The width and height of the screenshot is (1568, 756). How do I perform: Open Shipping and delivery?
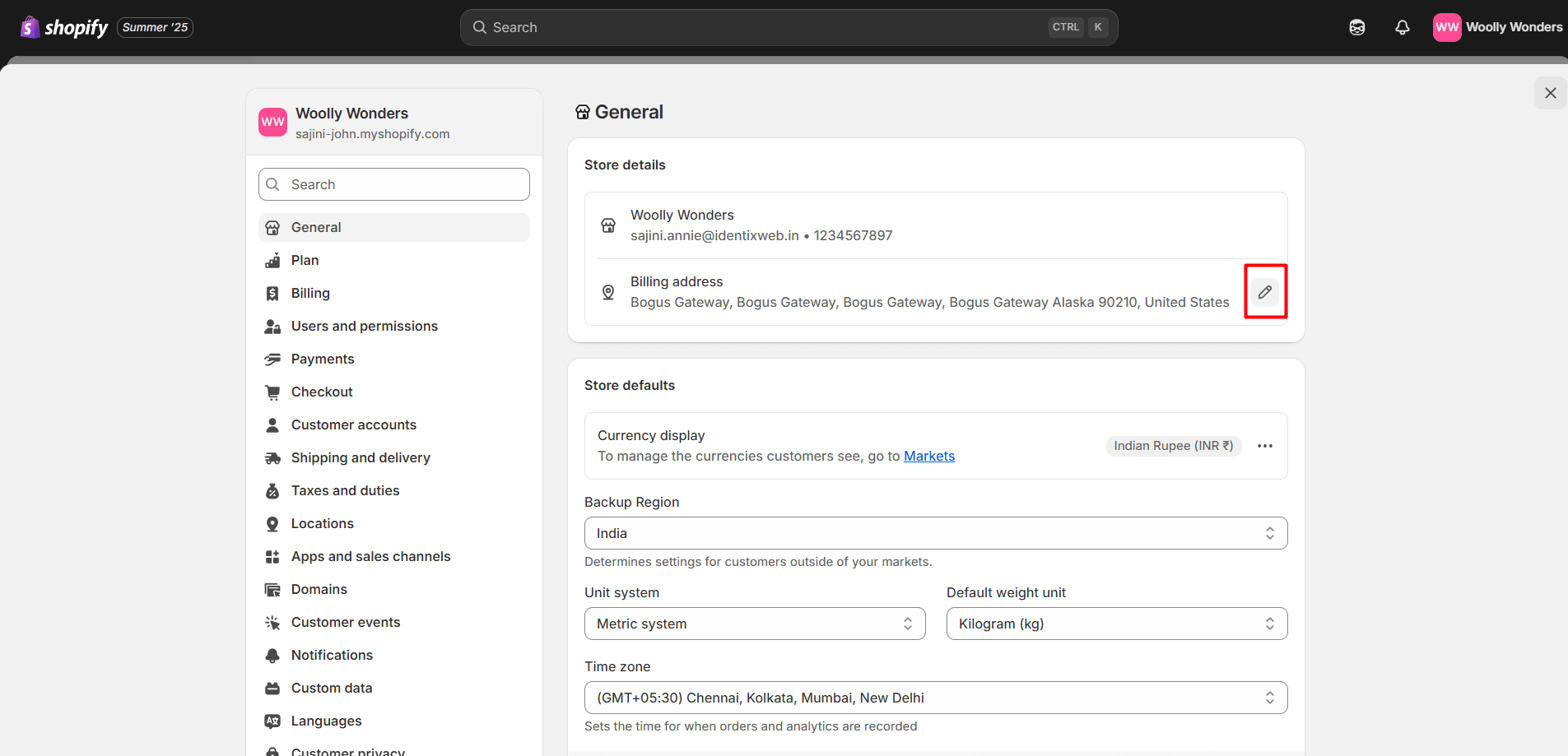pyautogui.click(x=394, y=457)
